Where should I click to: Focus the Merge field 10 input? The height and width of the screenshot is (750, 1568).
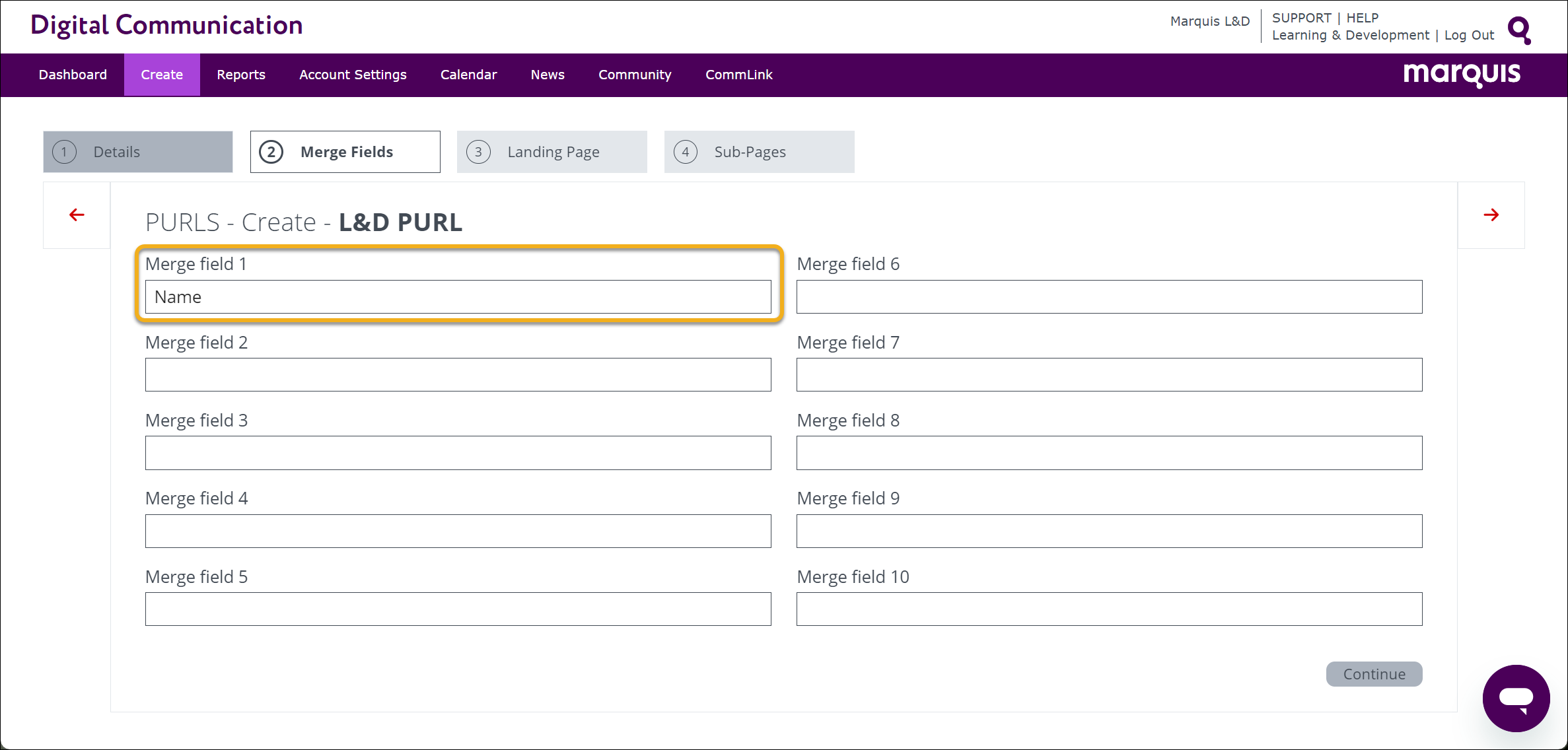(x=1109, y=609)
